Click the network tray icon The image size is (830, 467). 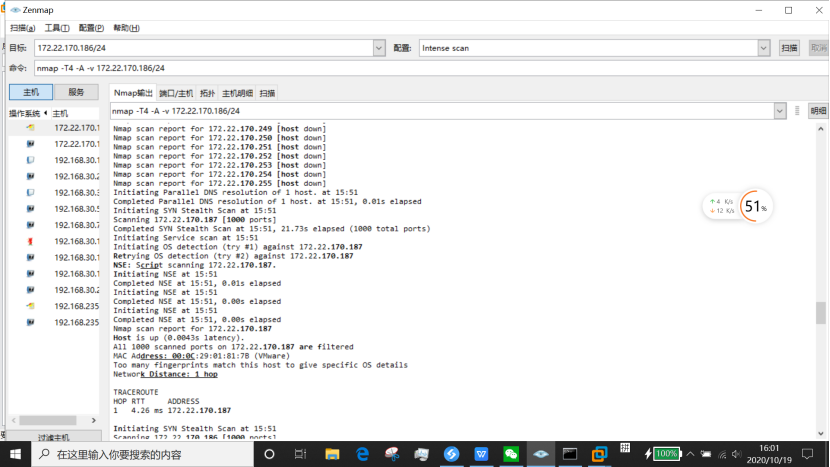click(x=723, y=454)
